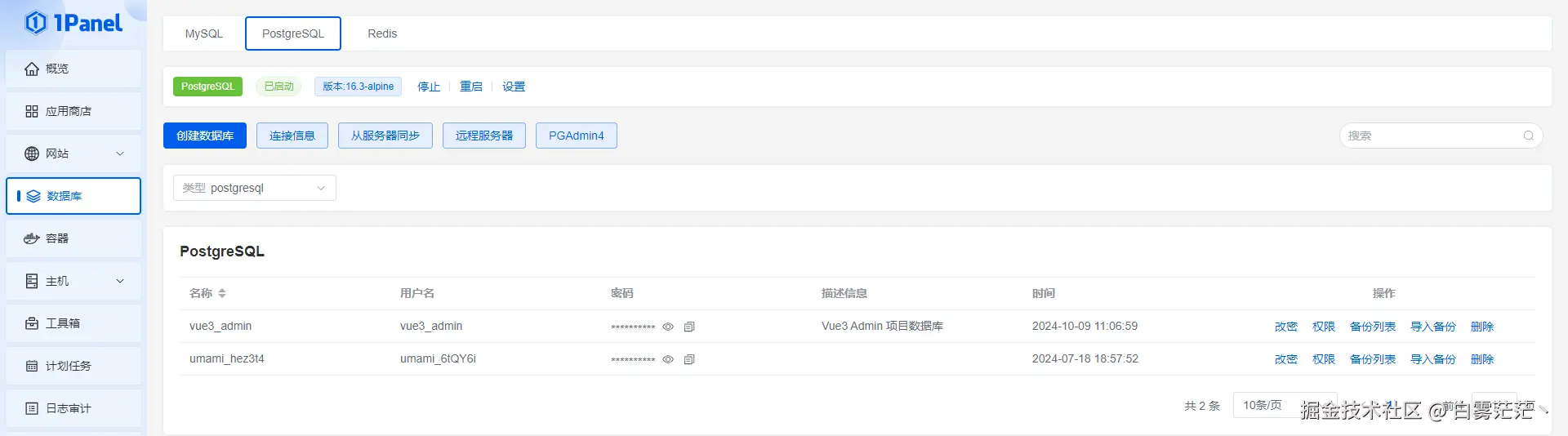
Task: Open the 概览 overview home icon
Action: tap(32, 69)
